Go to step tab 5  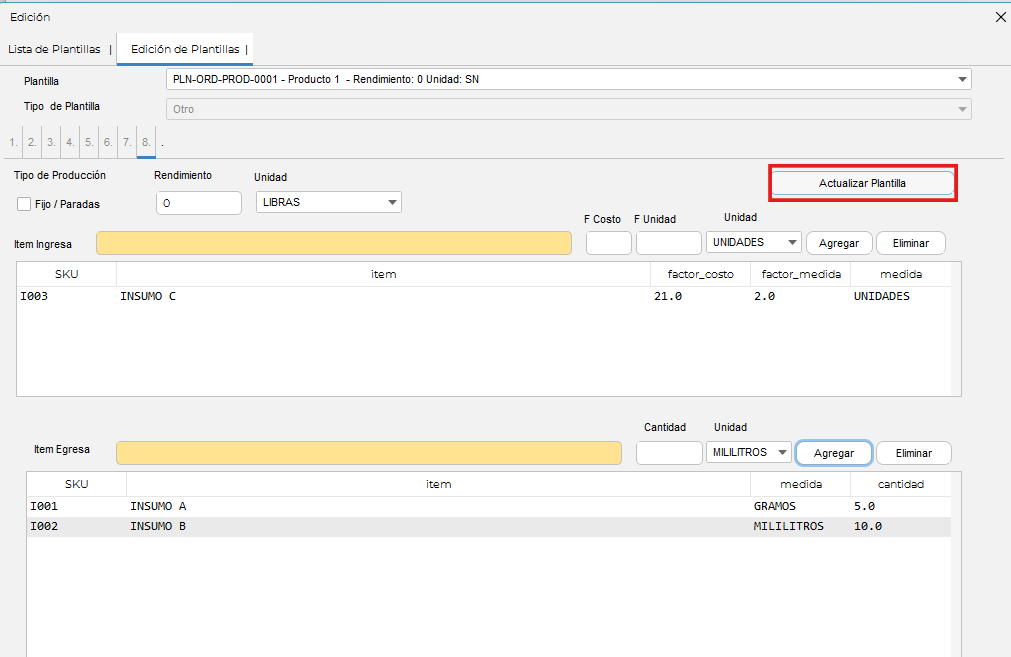[x=89, y=143]
